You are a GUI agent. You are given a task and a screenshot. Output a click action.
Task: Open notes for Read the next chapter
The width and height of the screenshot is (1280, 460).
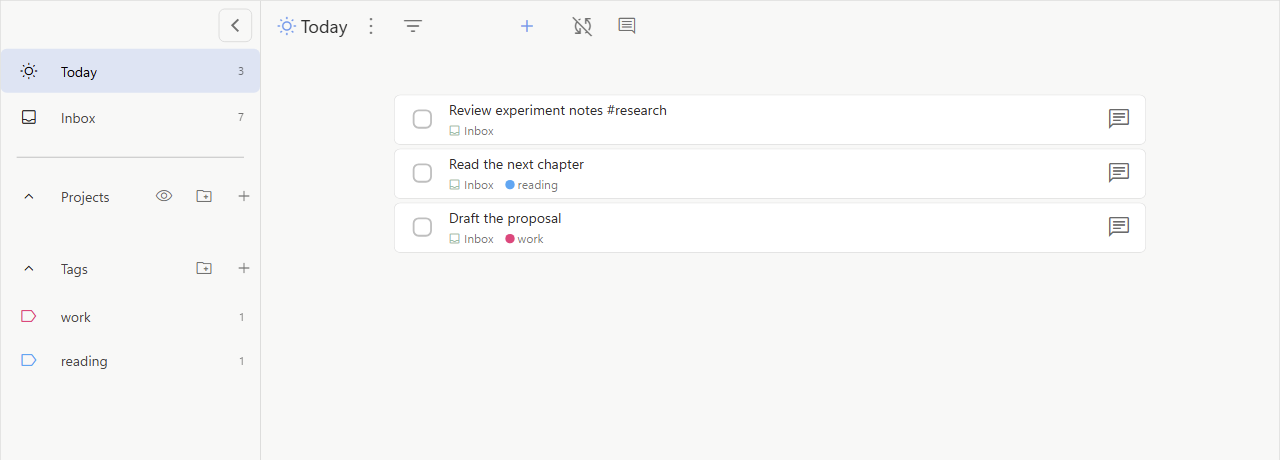click(1119, 173)
